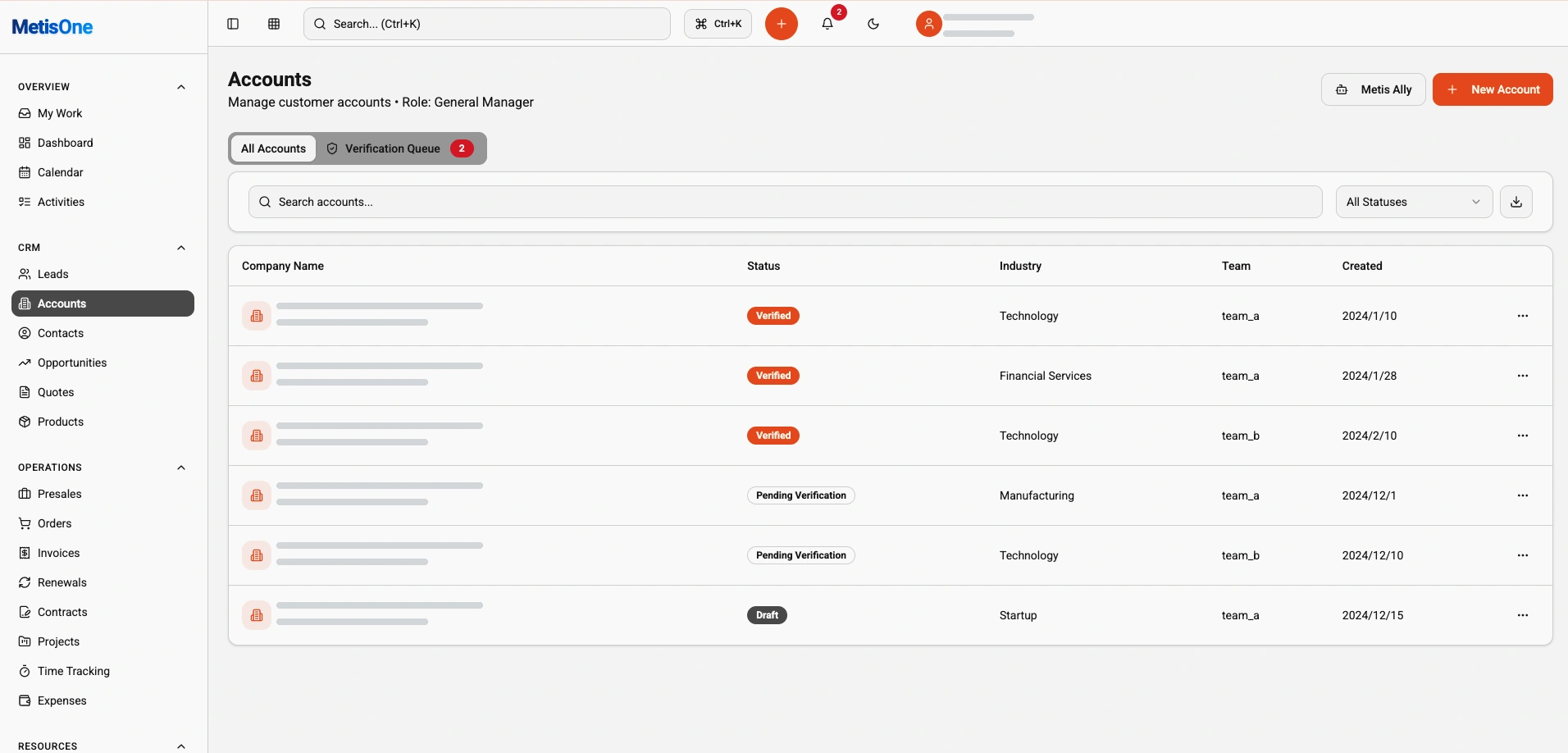
Task: Open the grid view icon in the top bar
Action: point(274,24)
